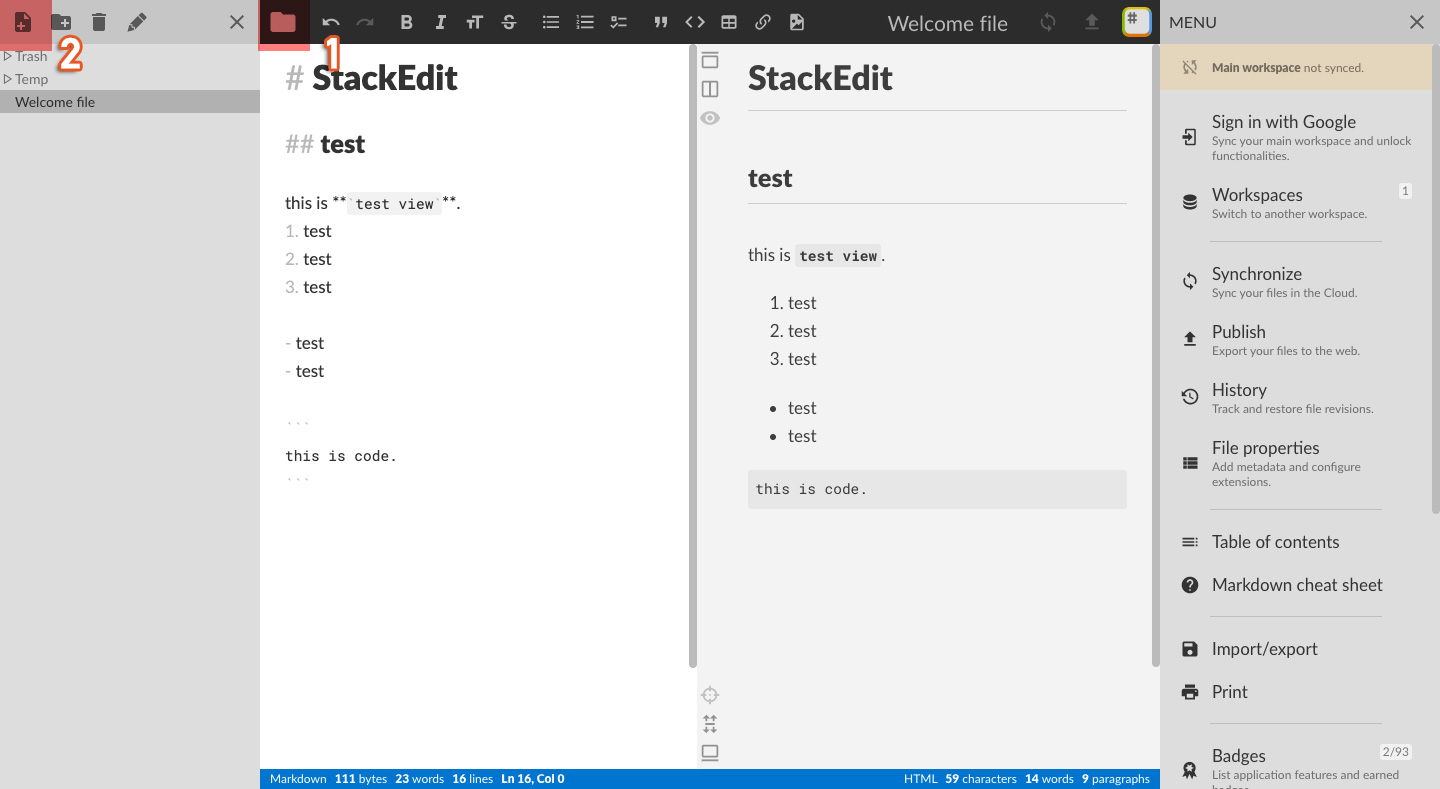Toggle reader mode eye icon

(x=710, y=118)
